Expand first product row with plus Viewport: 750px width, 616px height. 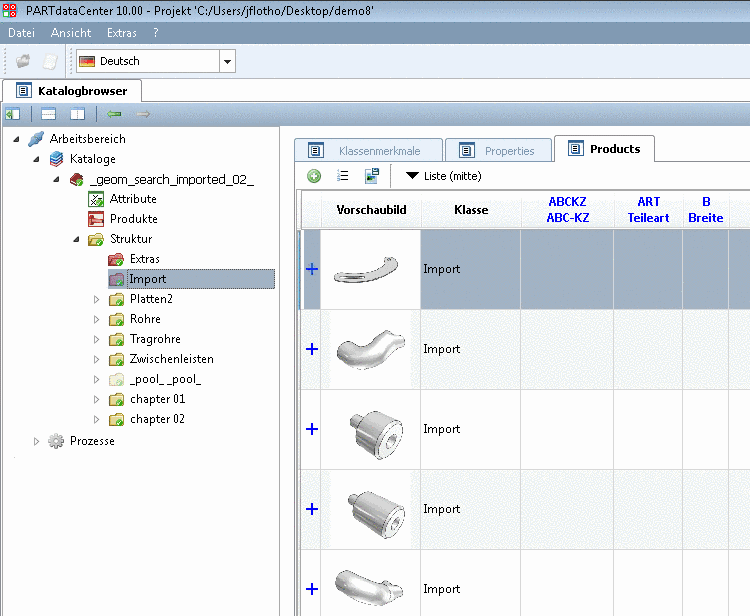coord(312,269)
